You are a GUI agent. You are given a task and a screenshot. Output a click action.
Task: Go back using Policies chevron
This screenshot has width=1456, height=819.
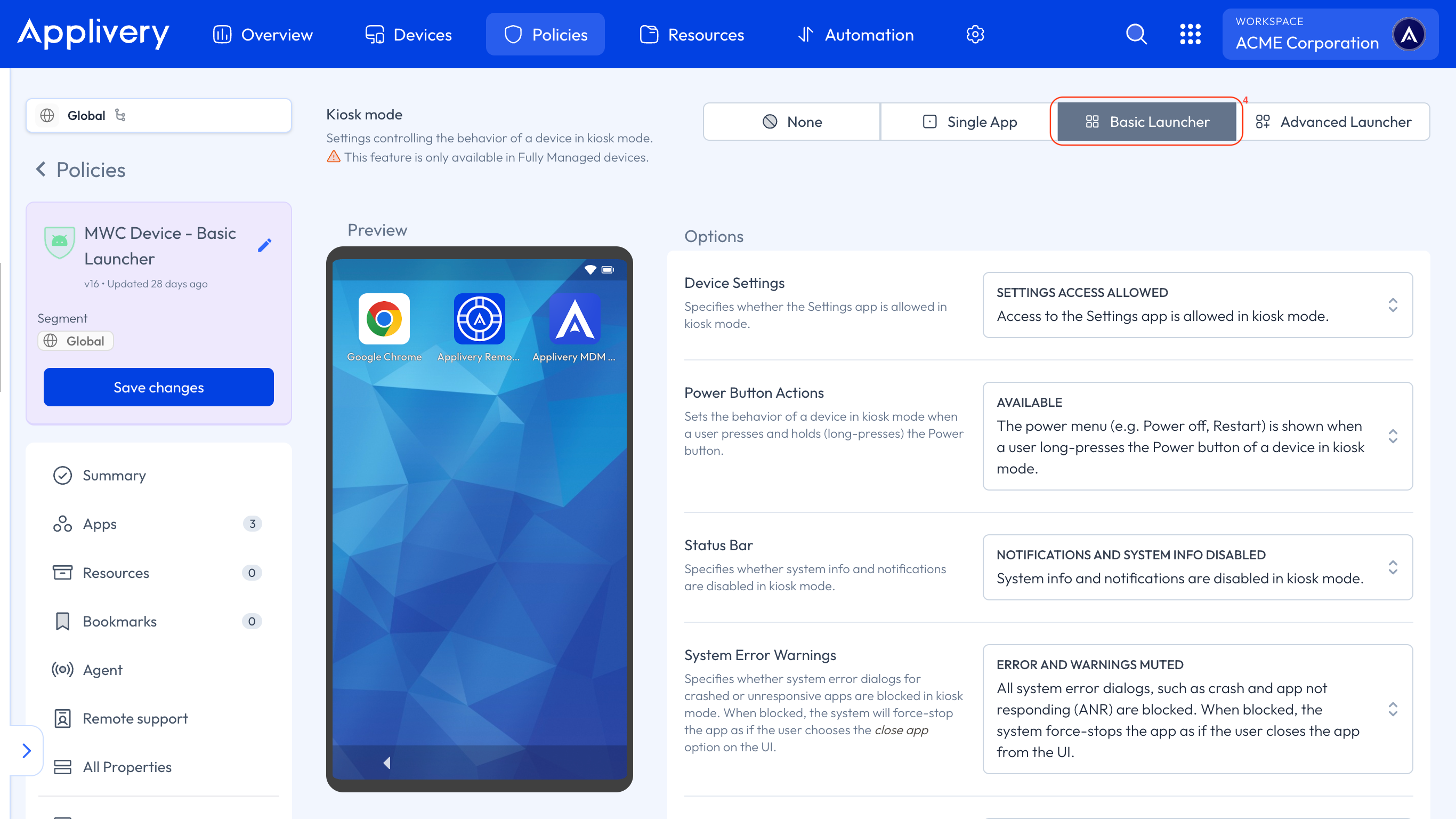[41, 169]
